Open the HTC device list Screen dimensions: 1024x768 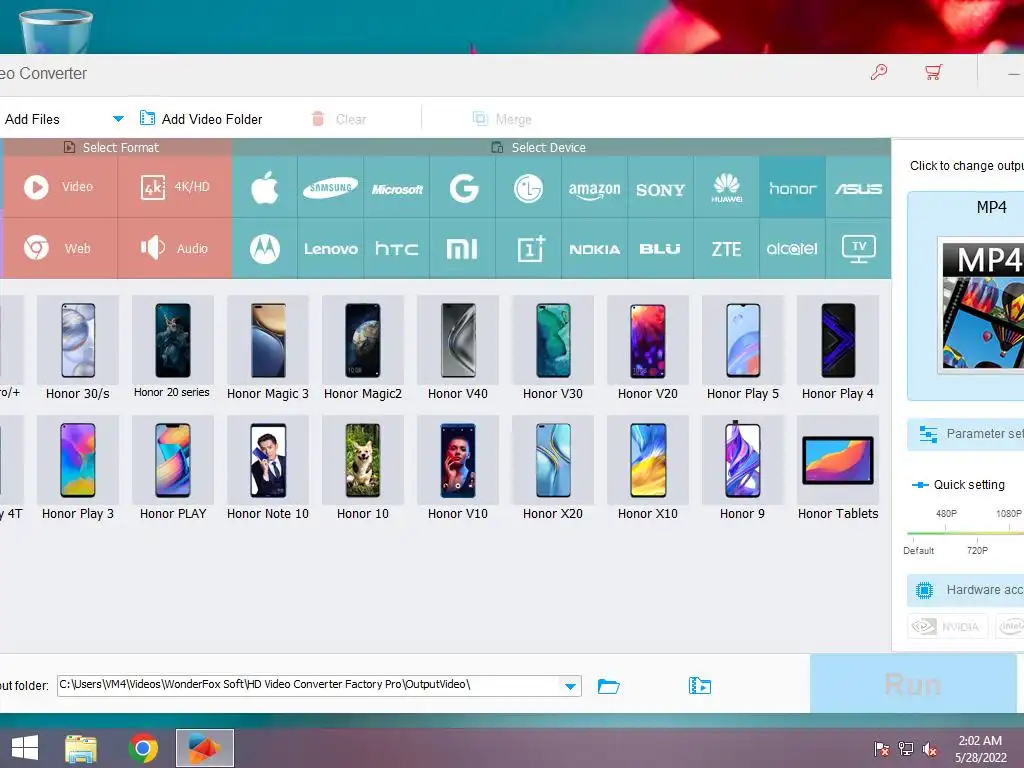pos(397,249)
